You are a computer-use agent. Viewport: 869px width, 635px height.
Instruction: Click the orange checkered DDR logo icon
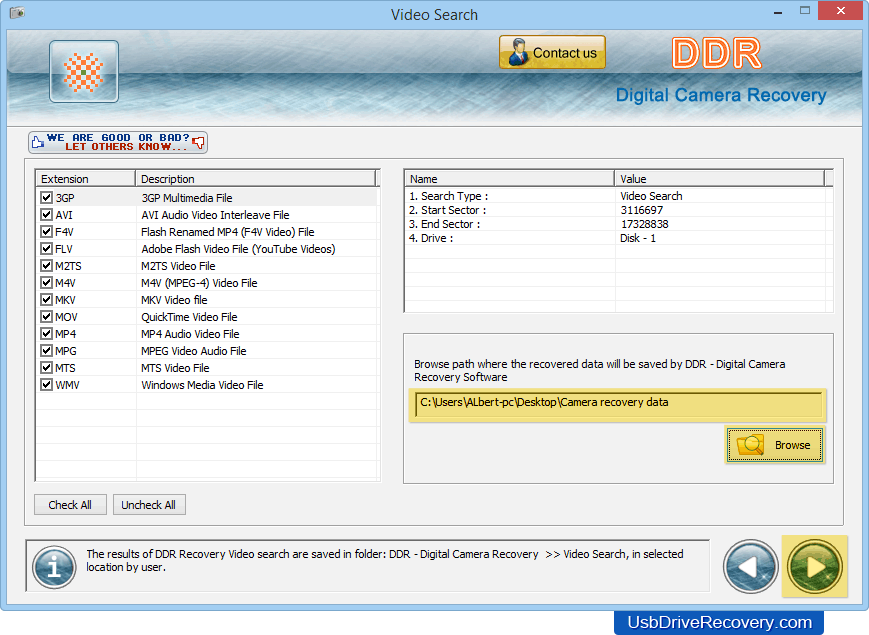tap(84, 72)
